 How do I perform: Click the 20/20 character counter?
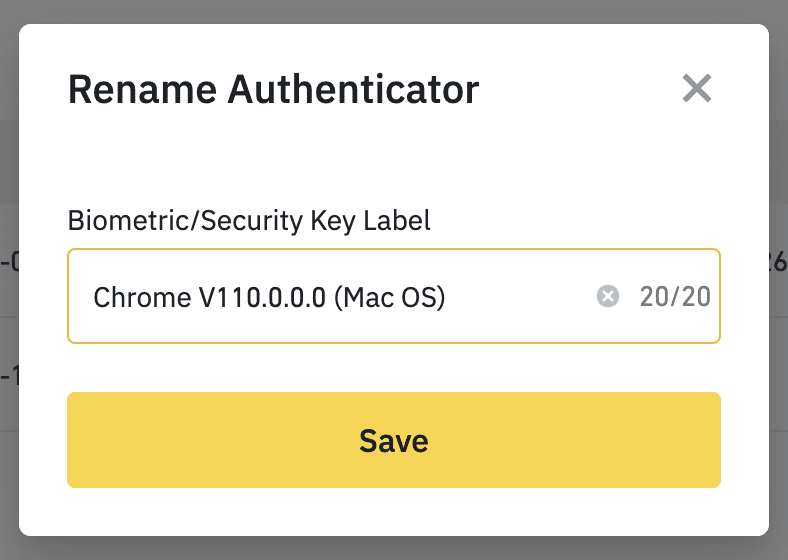coord(676,297)
